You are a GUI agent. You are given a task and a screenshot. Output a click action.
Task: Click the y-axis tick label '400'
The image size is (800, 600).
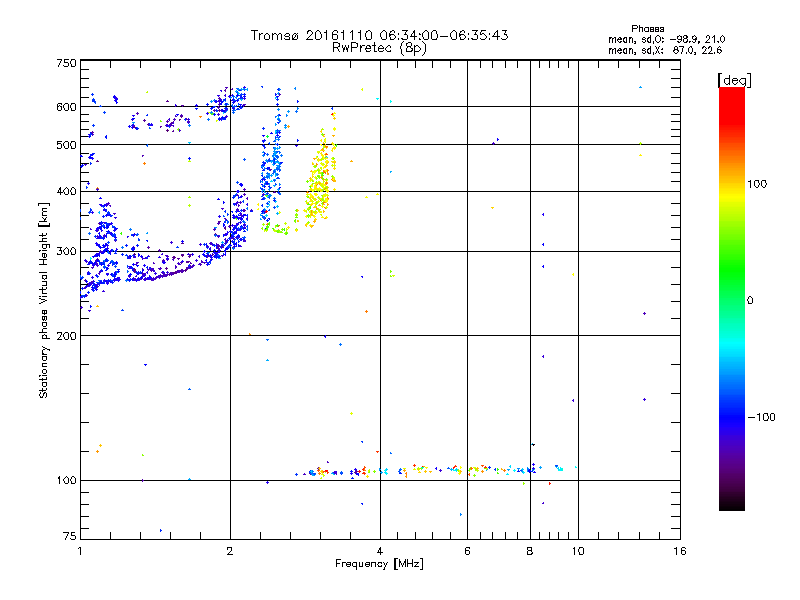tap(67, 192)
